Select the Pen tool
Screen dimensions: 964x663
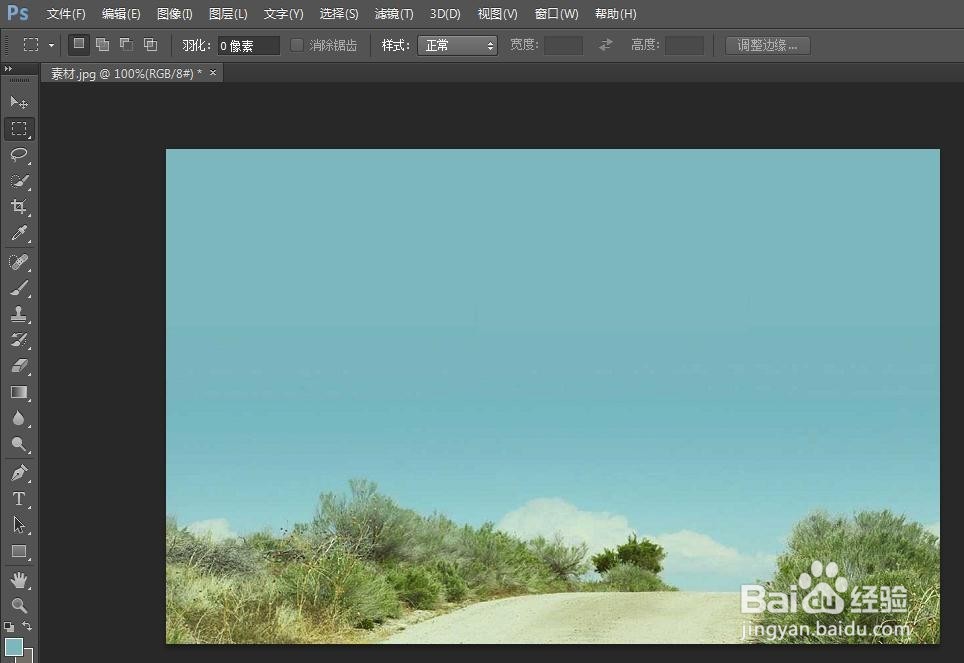19,473
